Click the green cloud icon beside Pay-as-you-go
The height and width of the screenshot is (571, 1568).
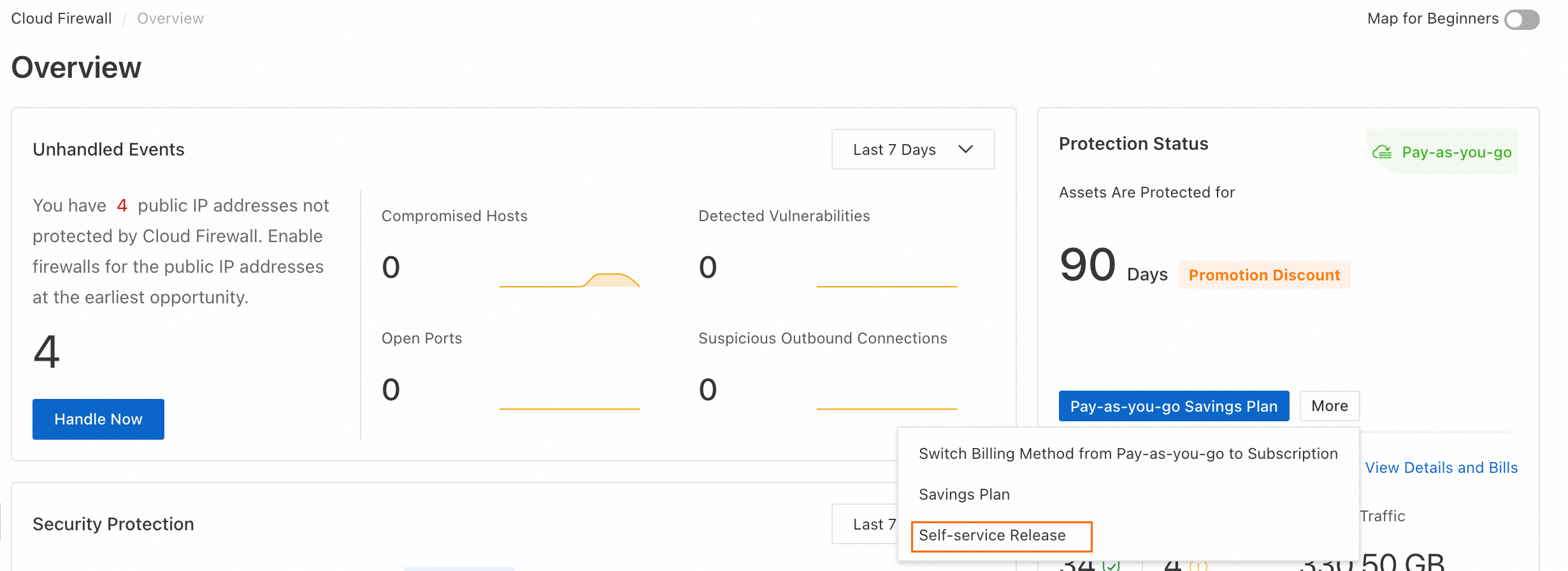[1382, 152]
